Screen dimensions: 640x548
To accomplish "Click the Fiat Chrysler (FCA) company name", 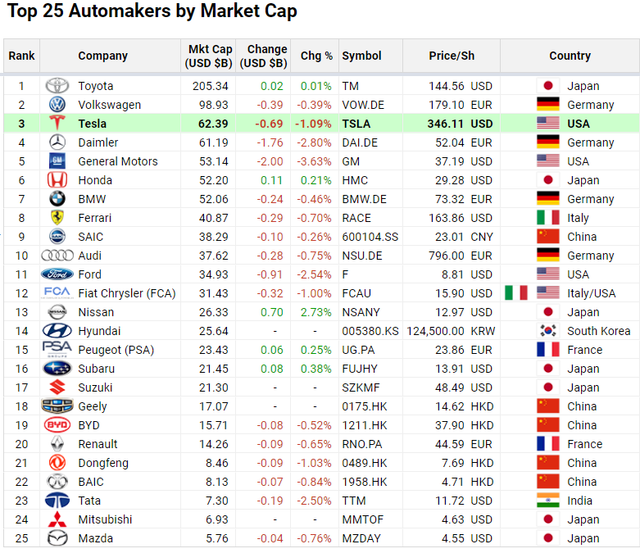I will tap(126, 293).
